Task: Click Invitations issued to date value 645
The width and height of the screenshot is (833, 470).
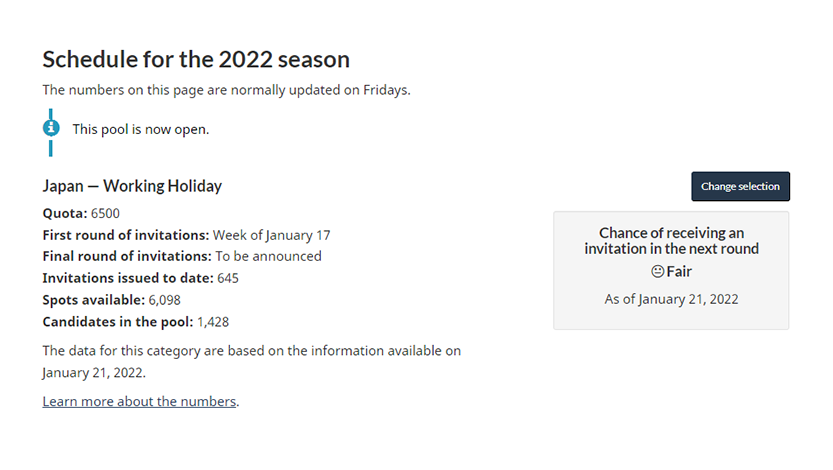Action: pos(228,278)
